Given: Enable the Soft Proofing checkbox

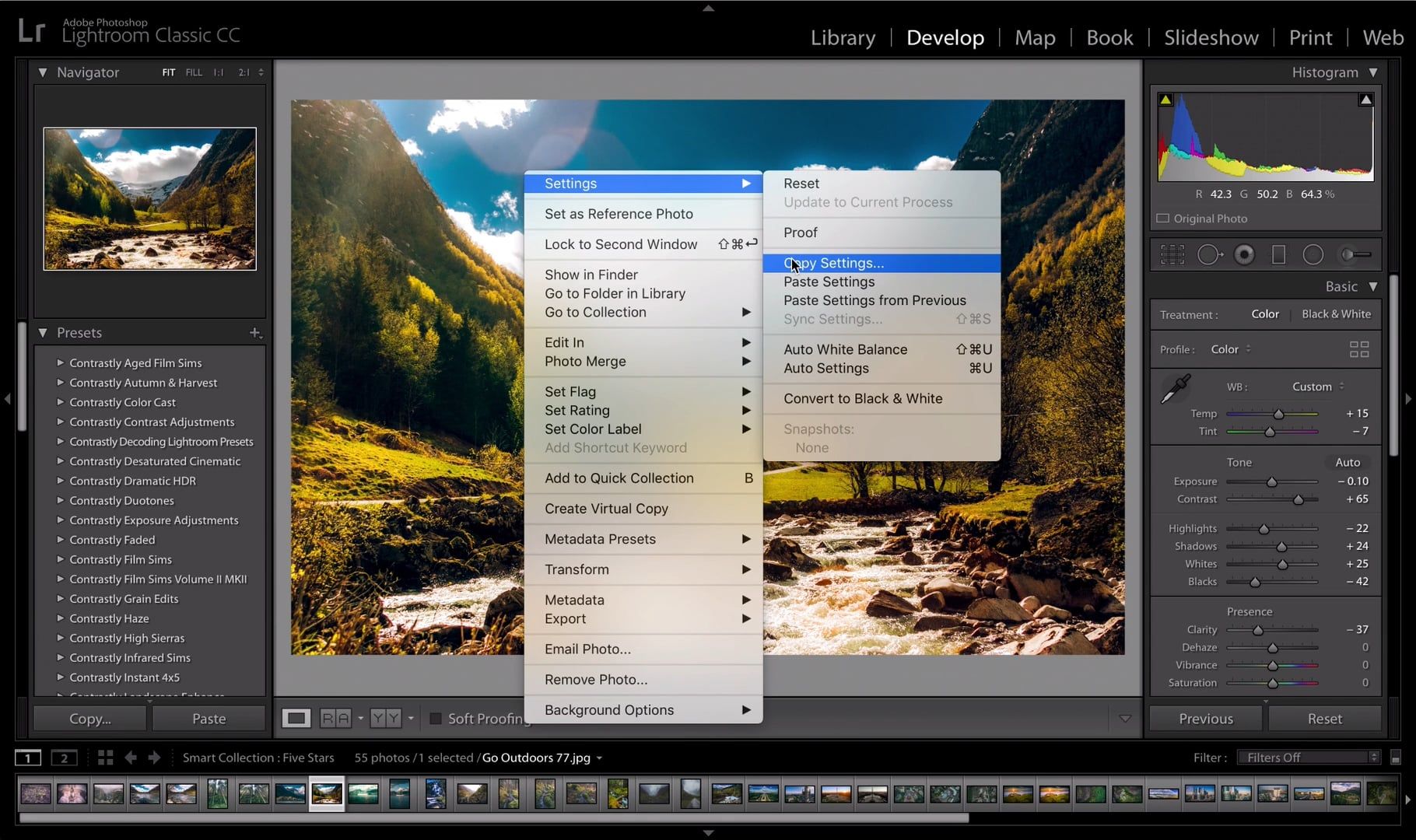Looking at the screenshot, I should [436, 719].
